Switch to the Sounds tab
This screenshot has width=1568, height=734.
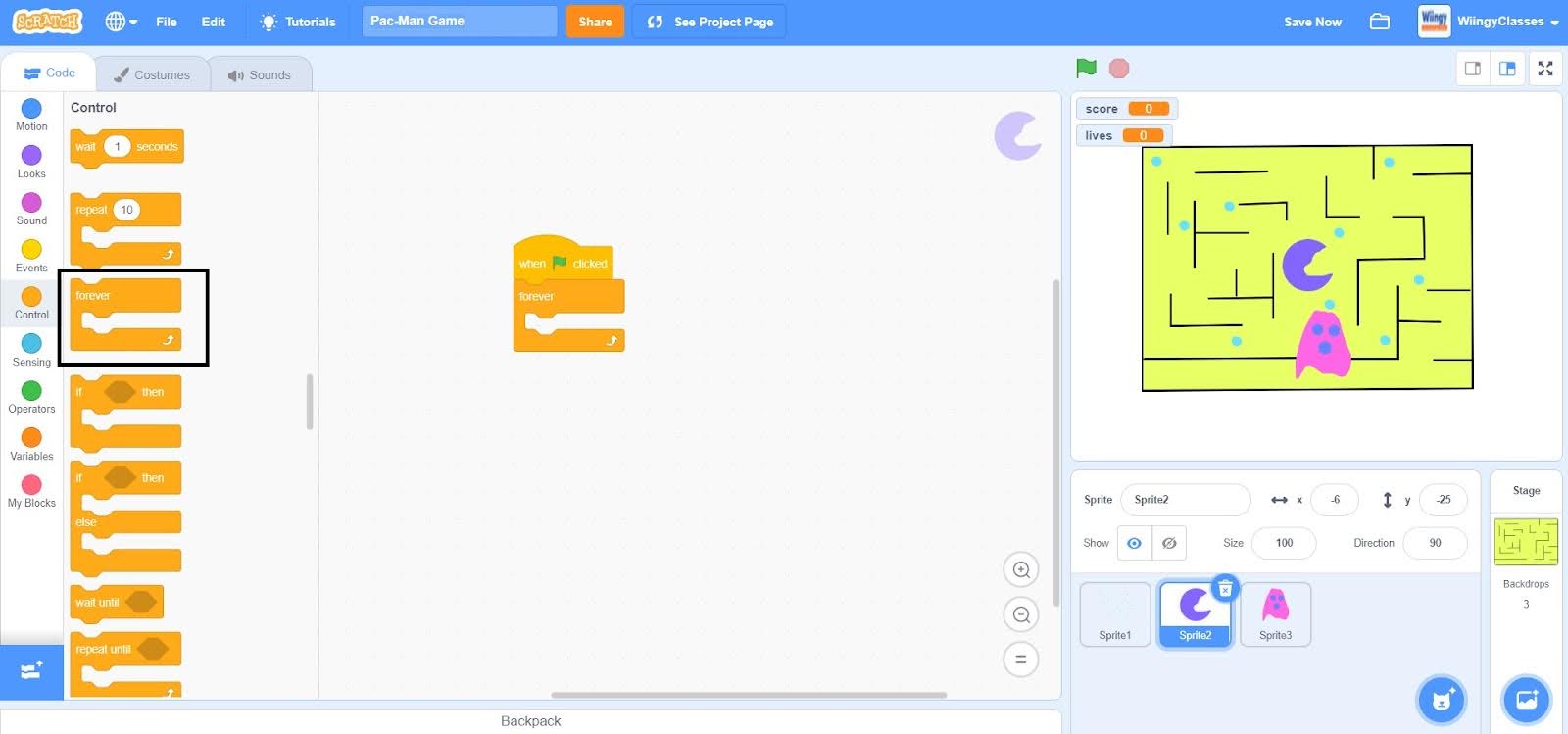point(260,74)
